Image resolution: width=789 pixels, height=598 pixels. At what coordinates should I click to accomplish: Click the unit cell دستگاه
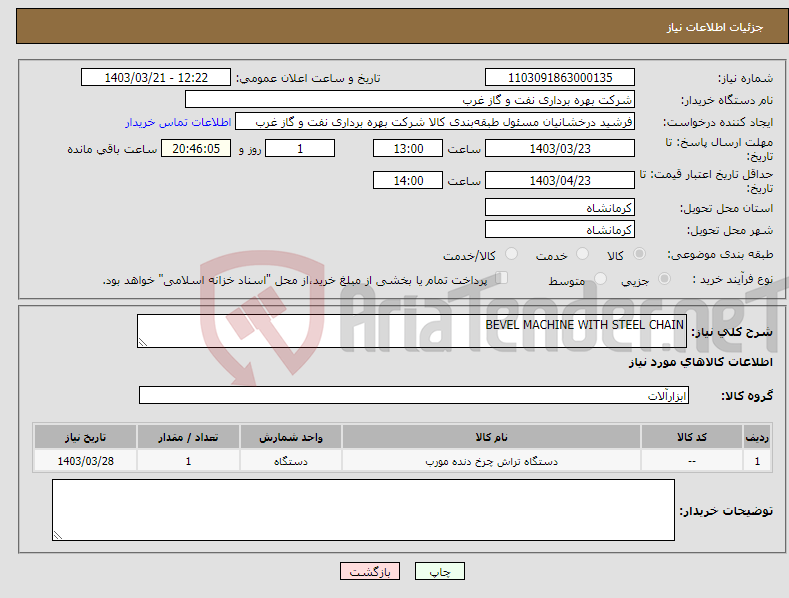point(291,461)
